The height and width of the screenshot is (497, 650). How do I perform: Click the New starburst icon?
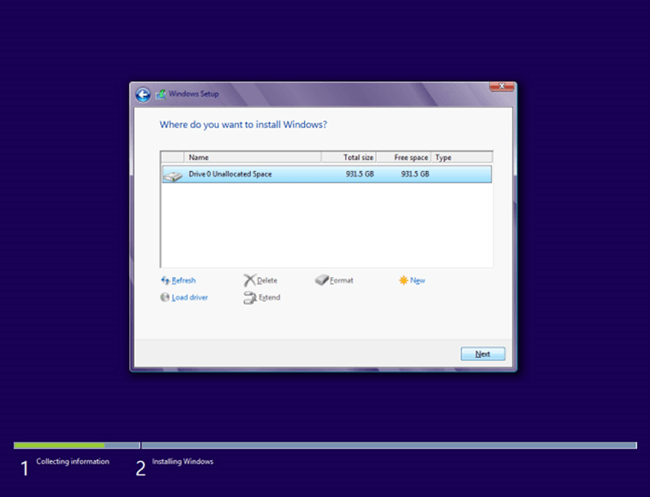403,281
